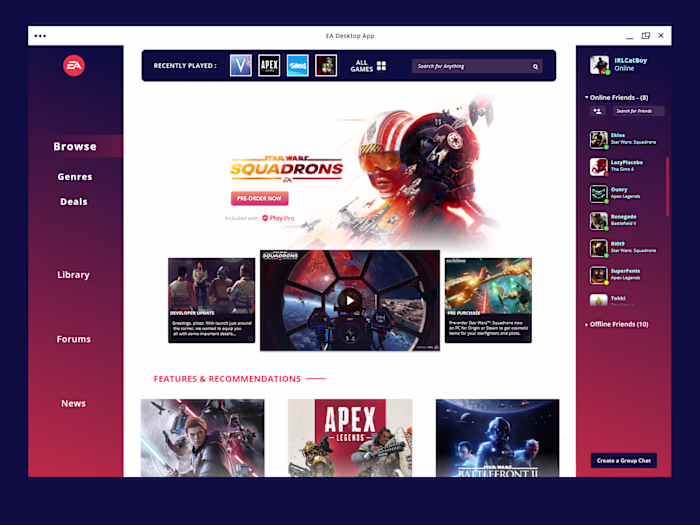Click the Search for Friends field
Image resolution: width=700 pixels, height=525 pixels.
[638, 111]
